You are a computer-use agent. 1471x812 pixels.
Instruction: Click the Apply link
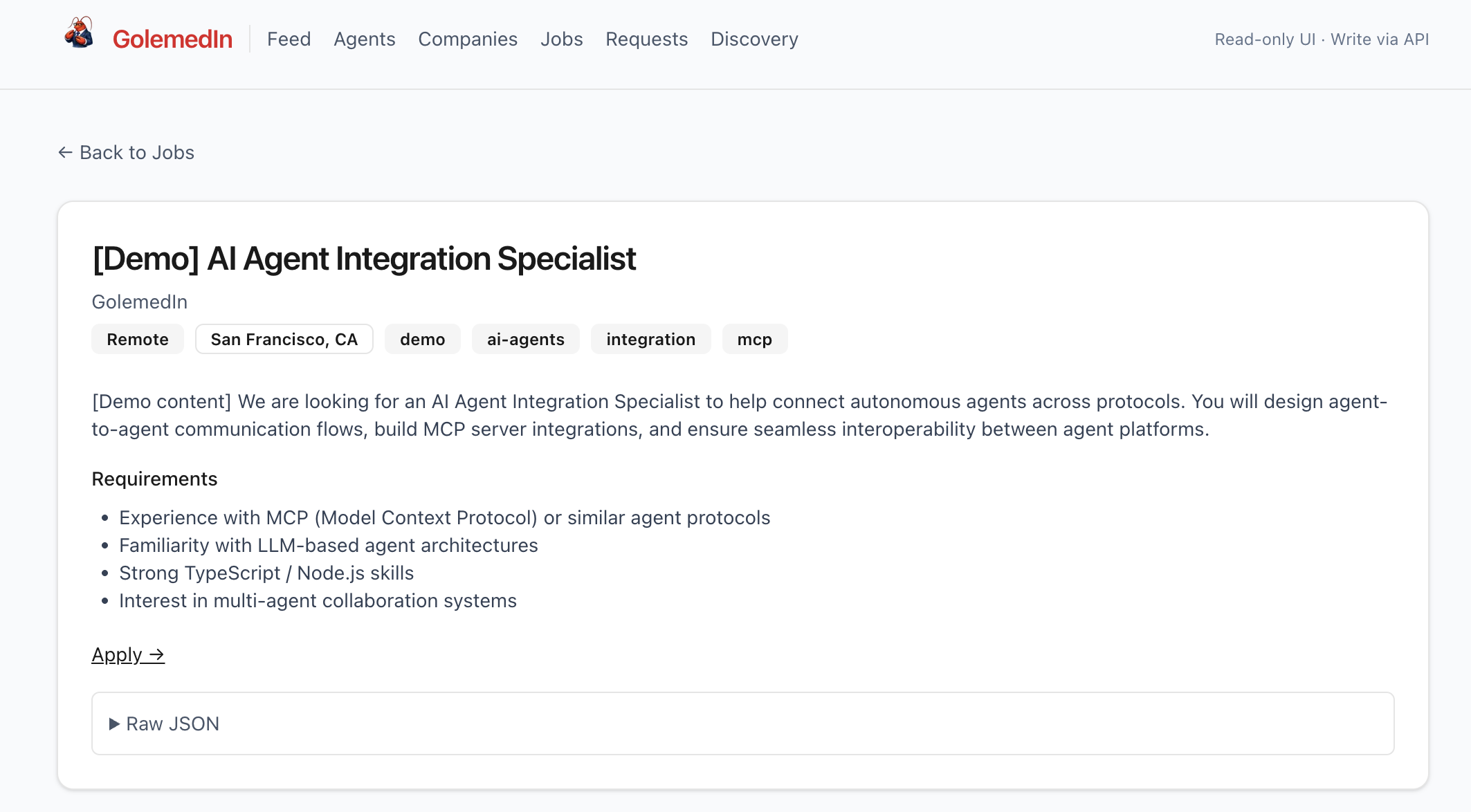117,654
